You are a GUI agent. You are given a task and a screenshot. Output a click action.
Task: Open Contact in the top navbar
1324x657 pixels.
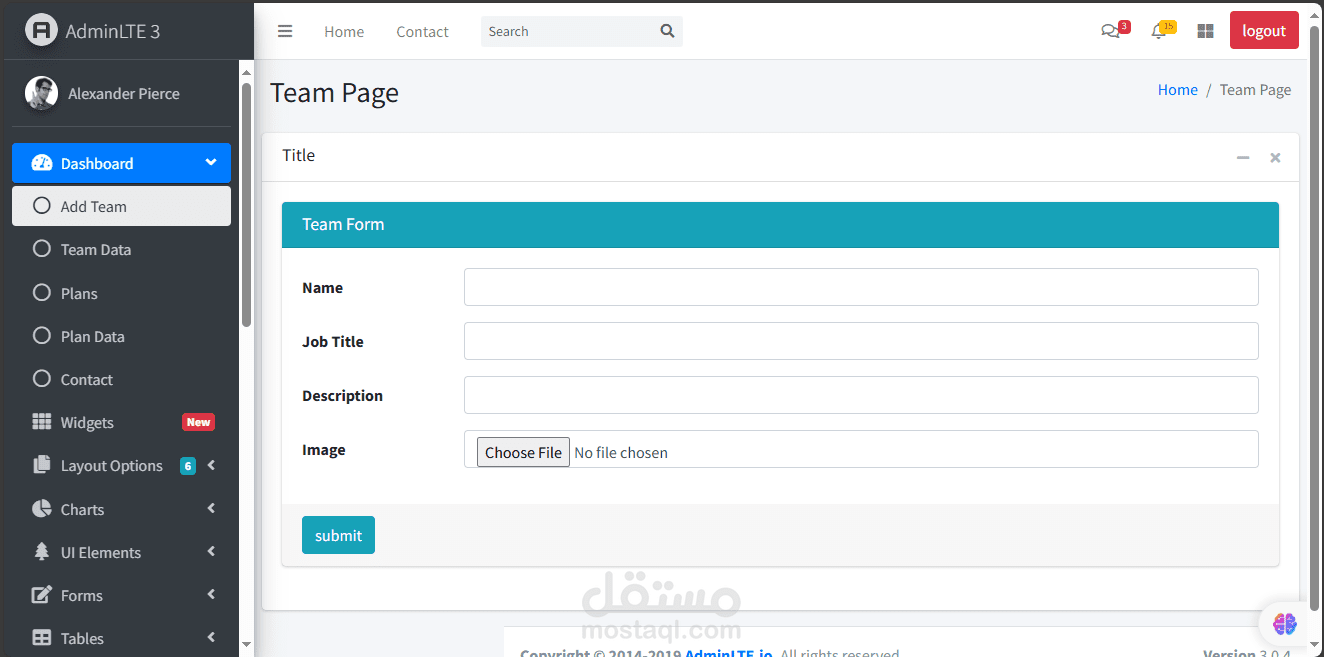click(422, 31)
